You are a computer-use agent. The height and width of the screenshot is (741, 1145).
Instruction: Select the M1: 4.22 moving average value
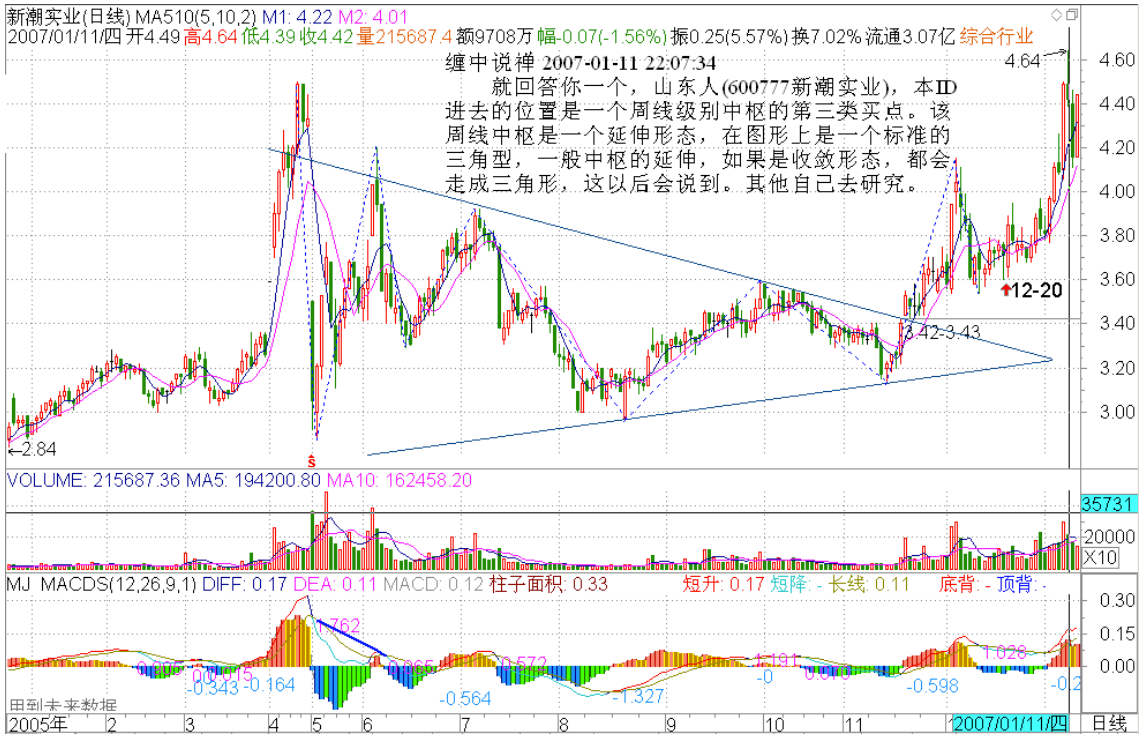click(x=299, y=16)
